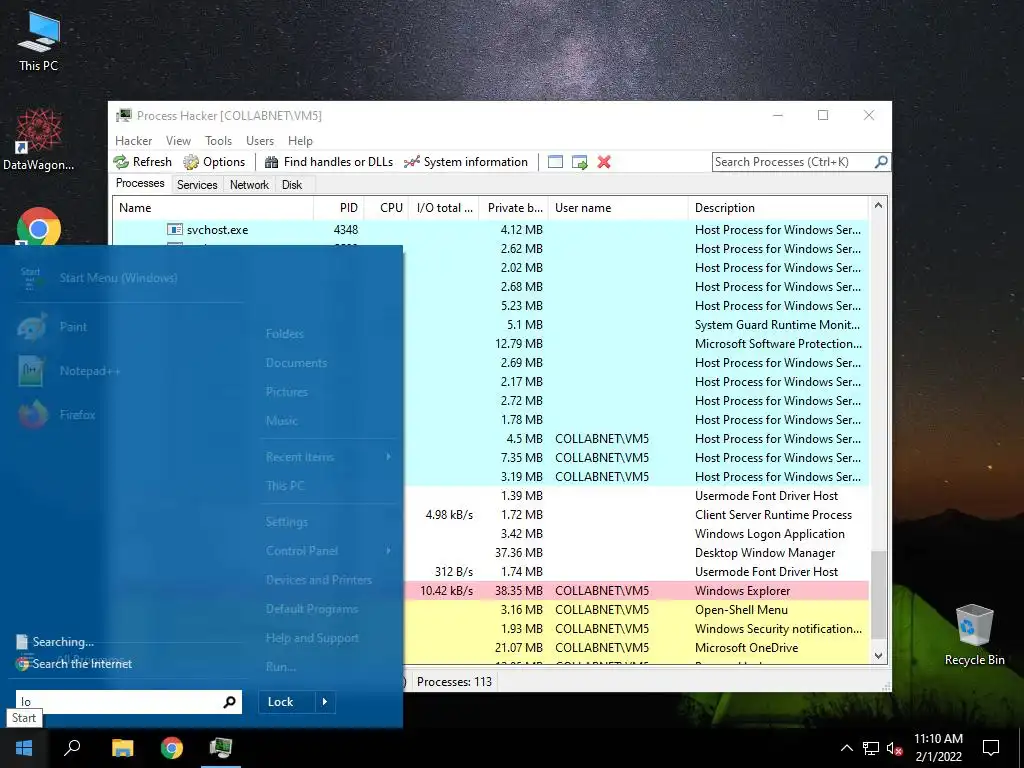Switch to the Disk tab
The image size is (1024, 768).
pos(292,185)
